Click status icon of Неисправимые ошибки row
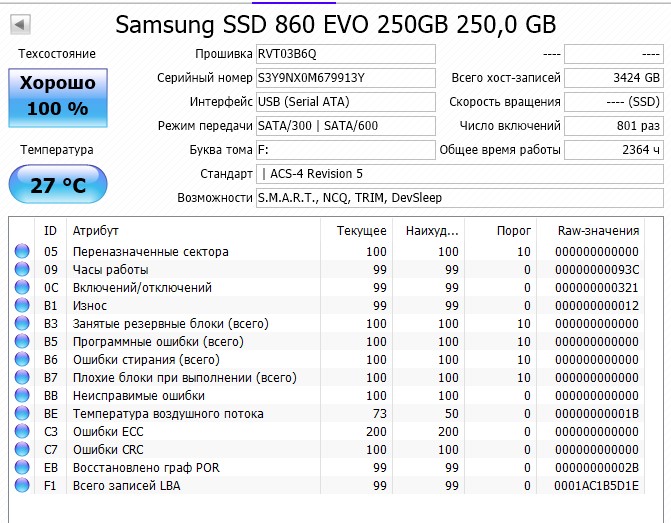Image resolution: width=671 pixels, height=523 pixels. 22,395
